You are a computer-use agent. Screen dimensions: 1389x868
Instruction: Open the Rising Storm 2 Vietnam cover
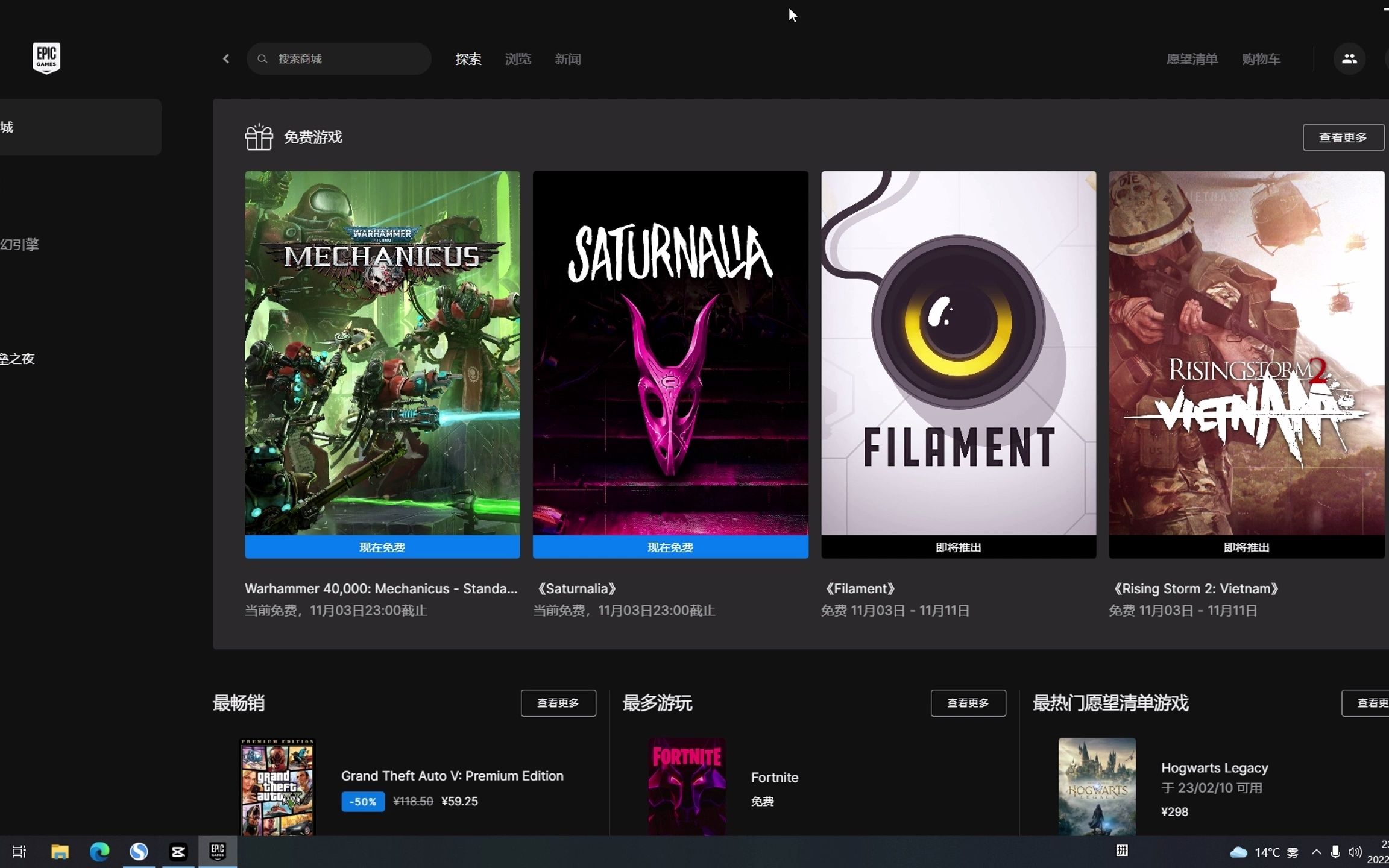click(x=1247, y=353)
